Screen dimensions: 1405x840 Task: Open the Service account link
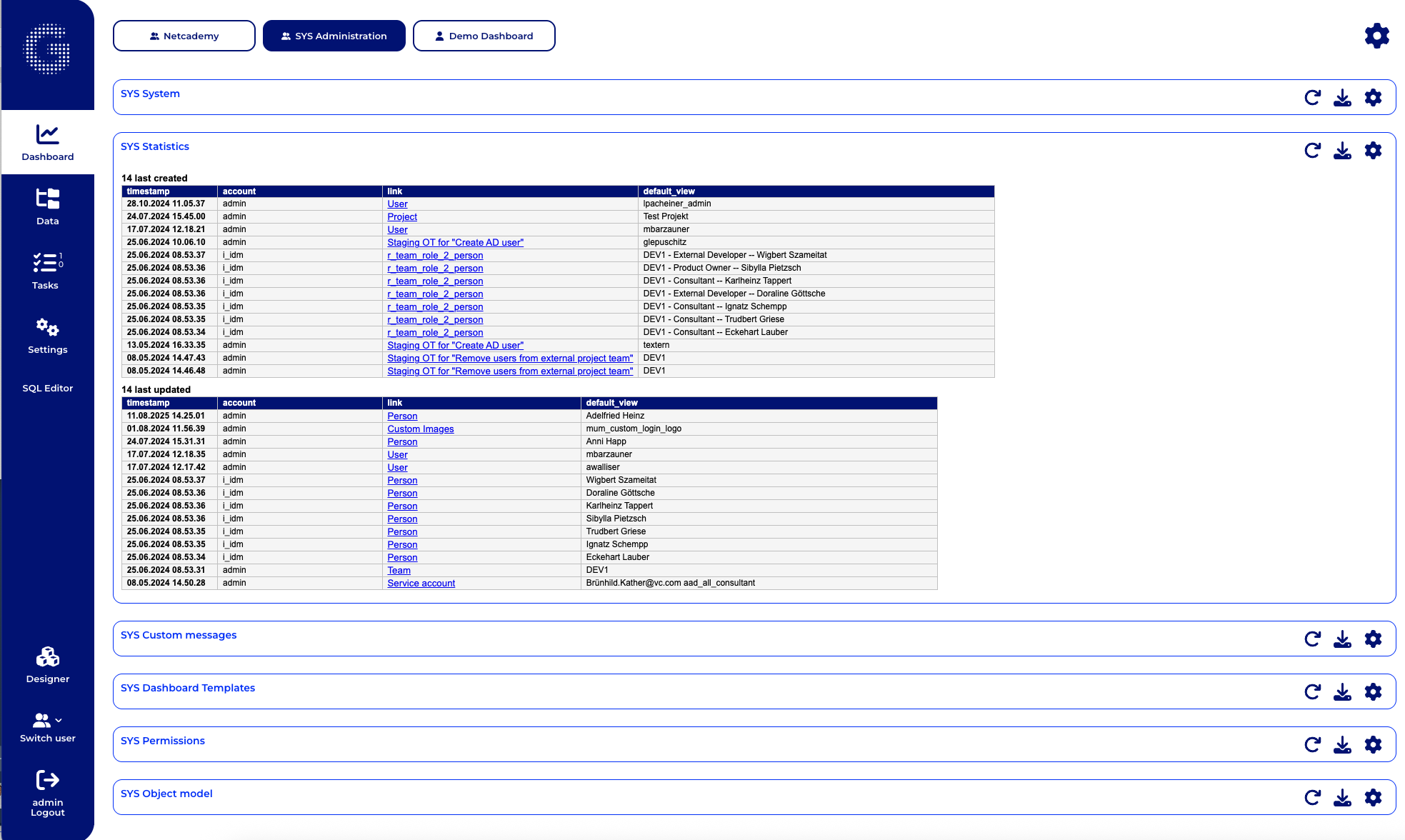[421, 584]
